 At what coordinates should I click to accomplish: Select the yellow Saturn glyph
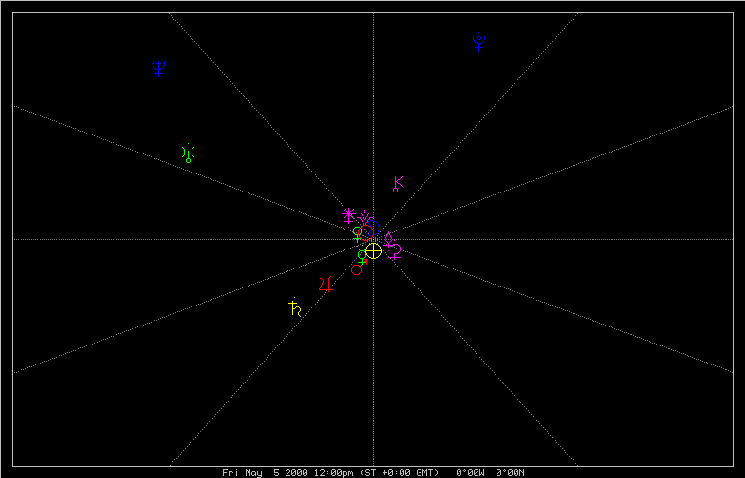295,307
